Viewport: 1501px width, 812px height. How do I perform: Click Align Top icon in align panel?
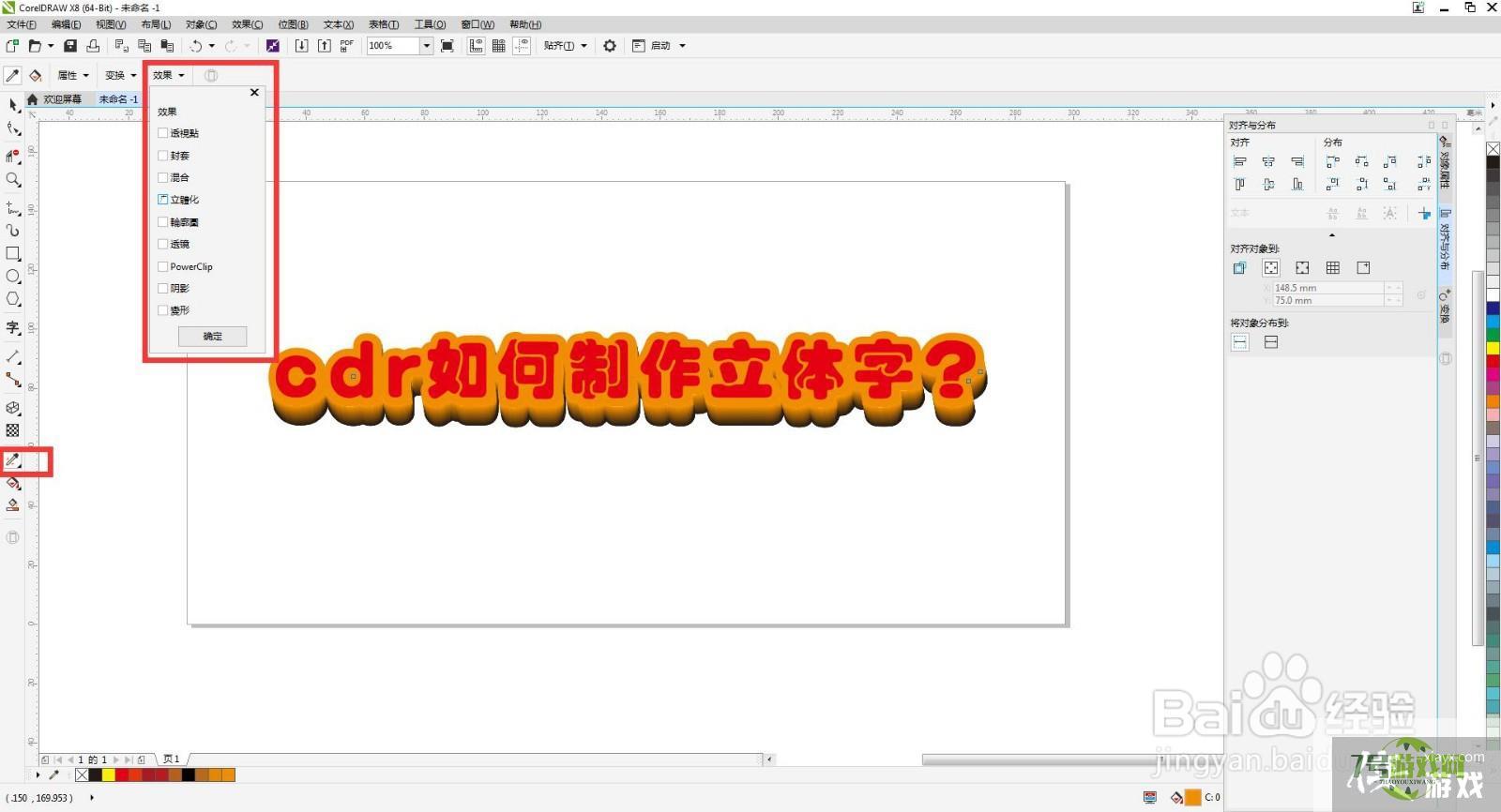[1240, 185]
